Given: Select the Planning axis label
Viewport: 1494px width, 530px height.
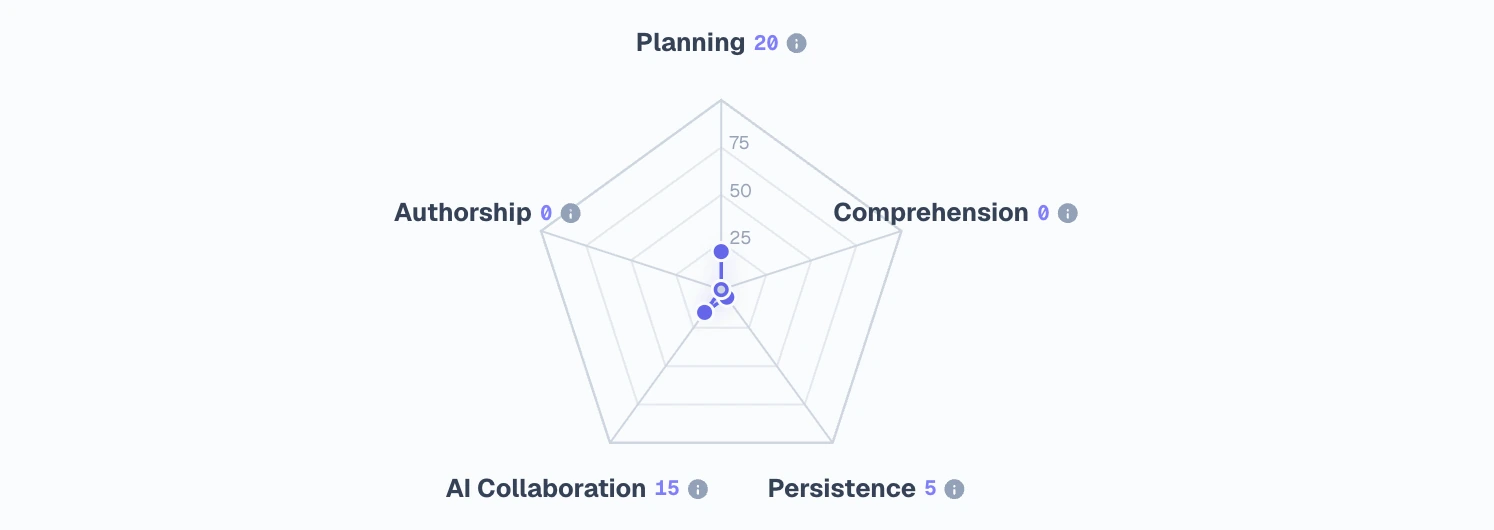Looking at the screenshot, I should point(690,43).
